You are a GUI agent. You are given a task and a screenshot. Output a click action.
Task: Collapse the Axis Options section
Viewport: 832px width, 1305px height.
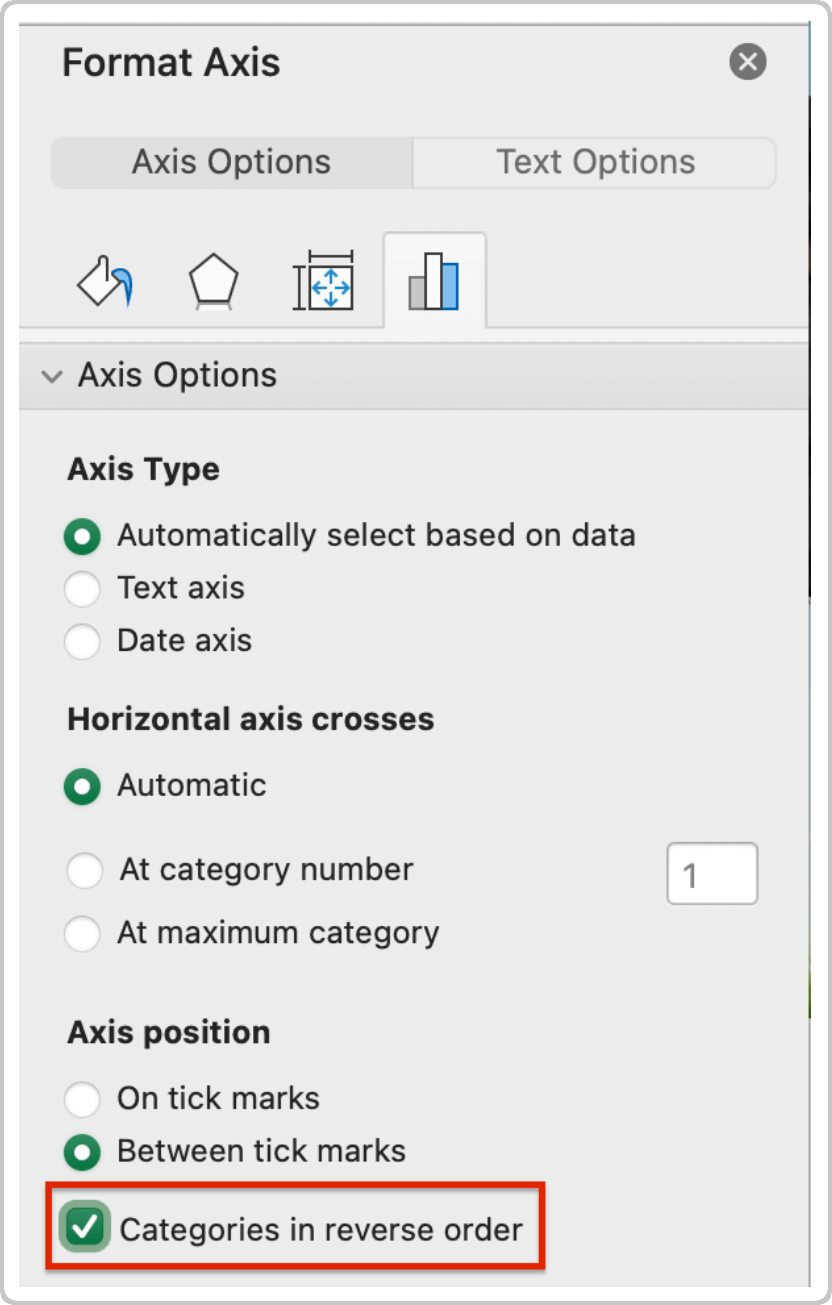(51, 375)
